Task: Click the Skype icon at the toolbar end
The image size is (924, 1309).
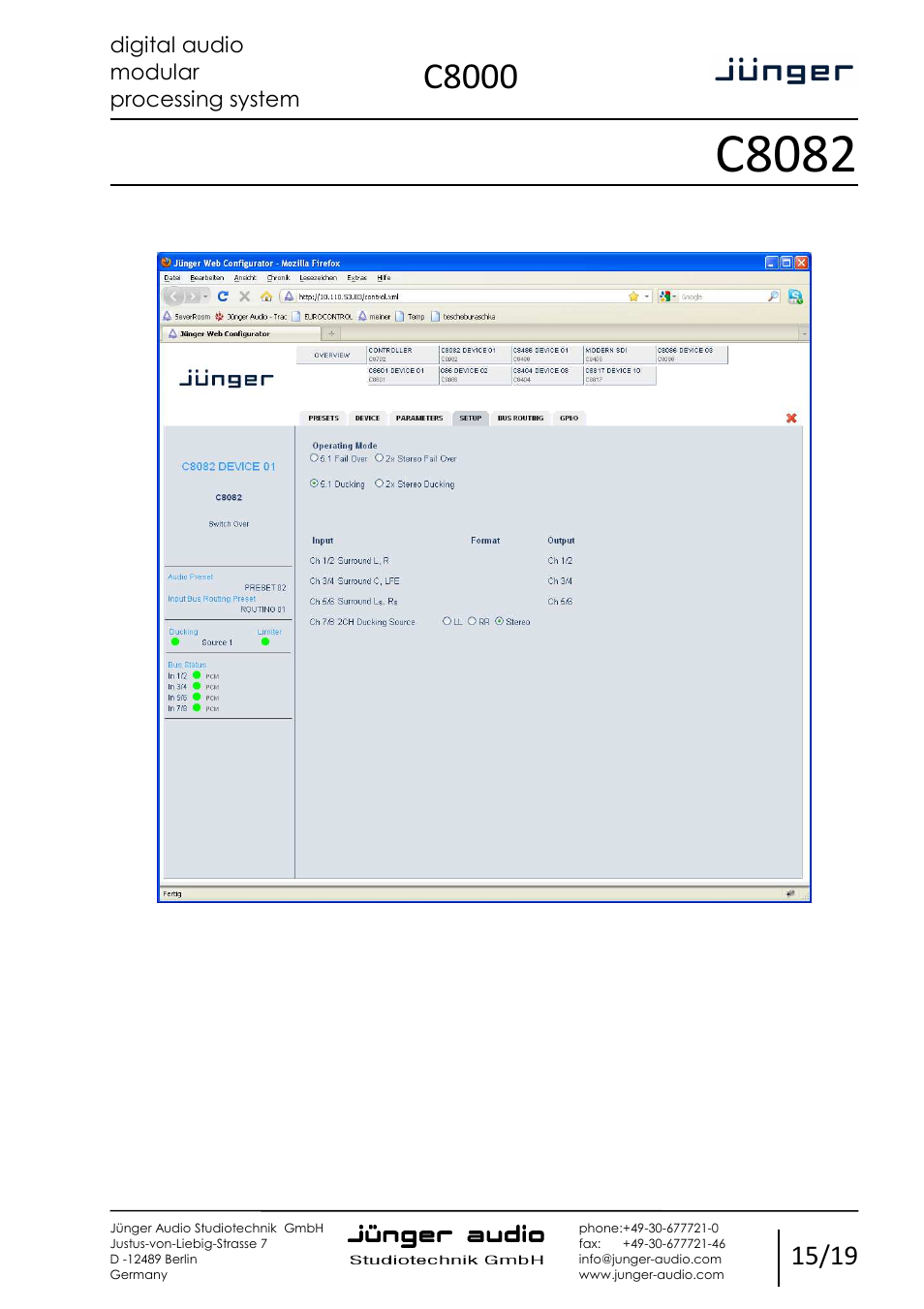Action: [795, 296]
